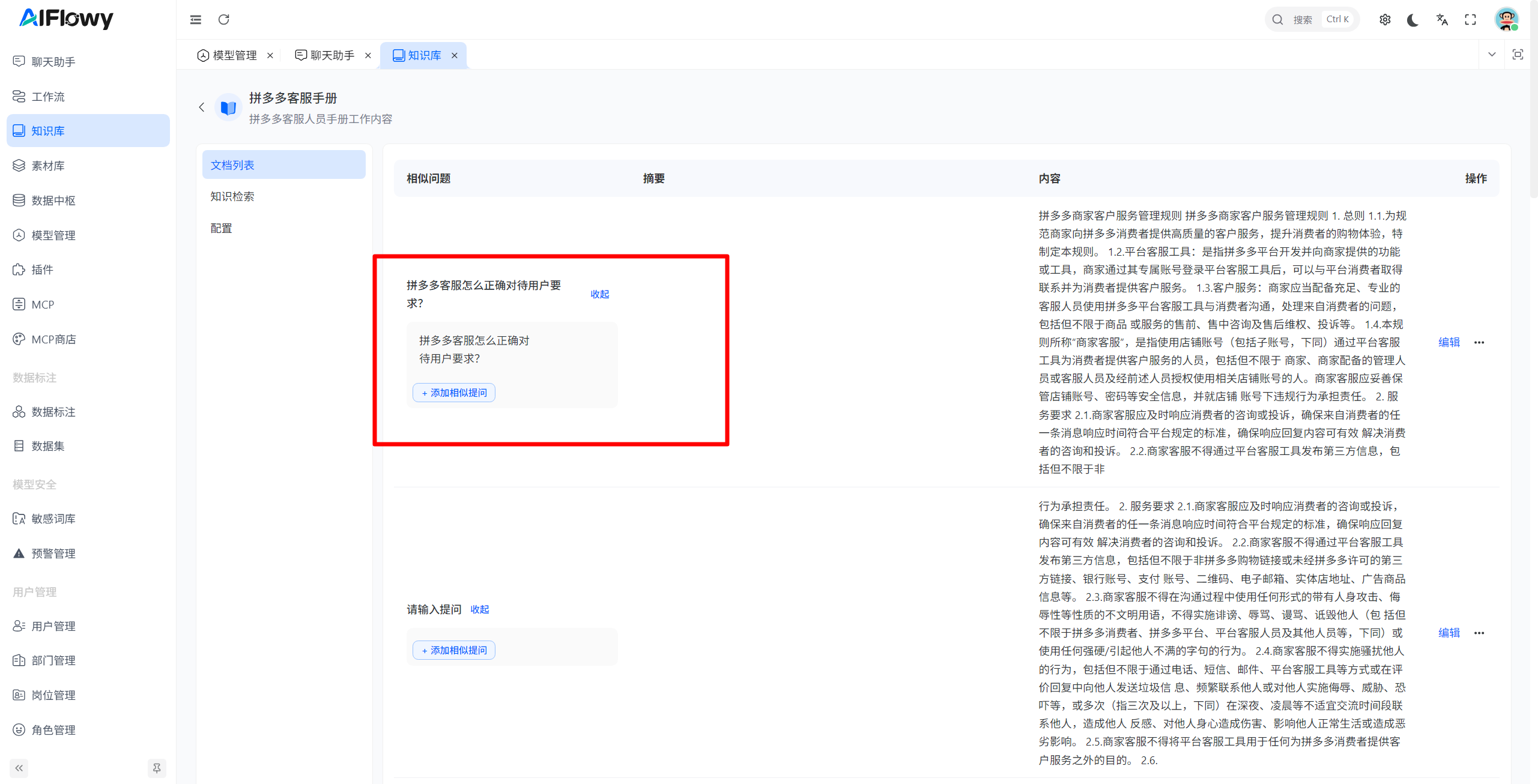Enter fullscreen using header expand icon
Viewport: 1538px width, 784px height.
[1470, 20]
